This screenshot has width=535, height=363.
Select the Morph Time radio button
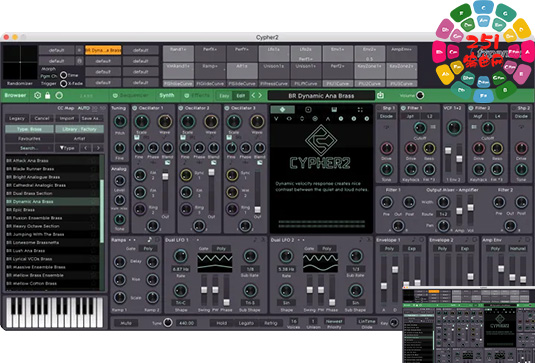point(63,75)
